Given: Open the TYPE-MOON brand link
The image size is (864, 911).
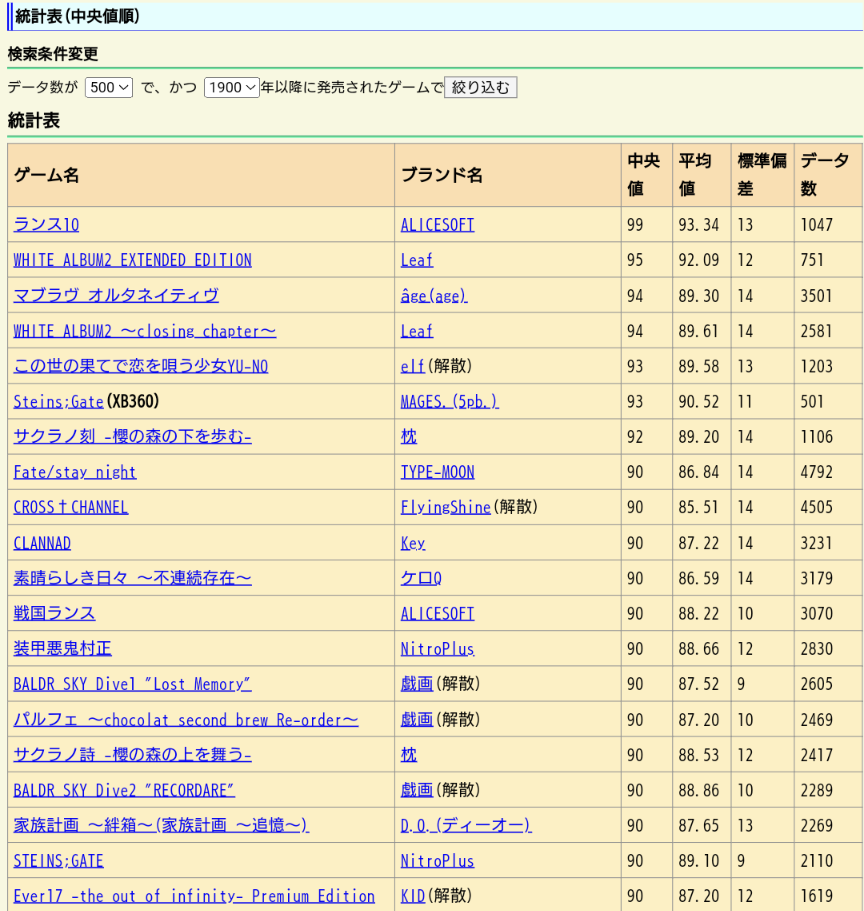Looking at the screenshot, I should pyautogui.click(x=438, y=472).
